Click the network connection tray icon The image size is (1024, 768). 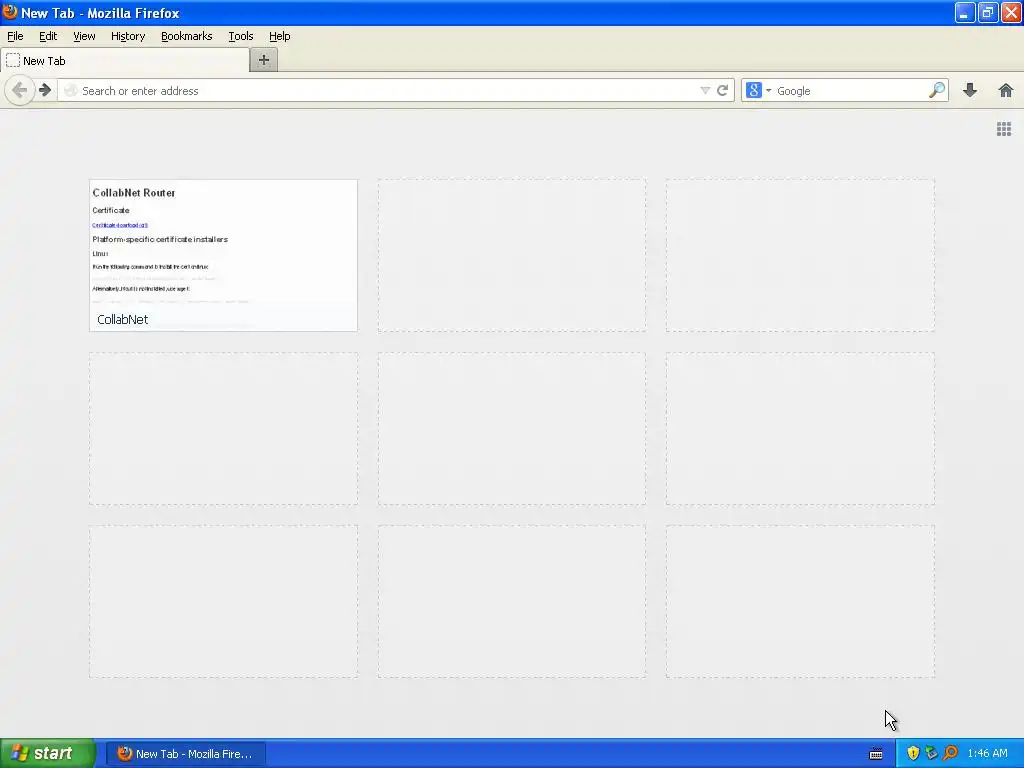pos(931,753)
